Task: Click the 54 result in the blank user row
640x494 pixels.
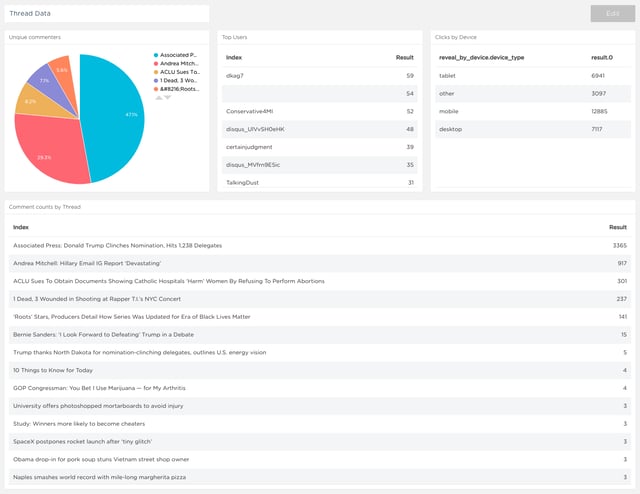Action: tap(410, 93)
